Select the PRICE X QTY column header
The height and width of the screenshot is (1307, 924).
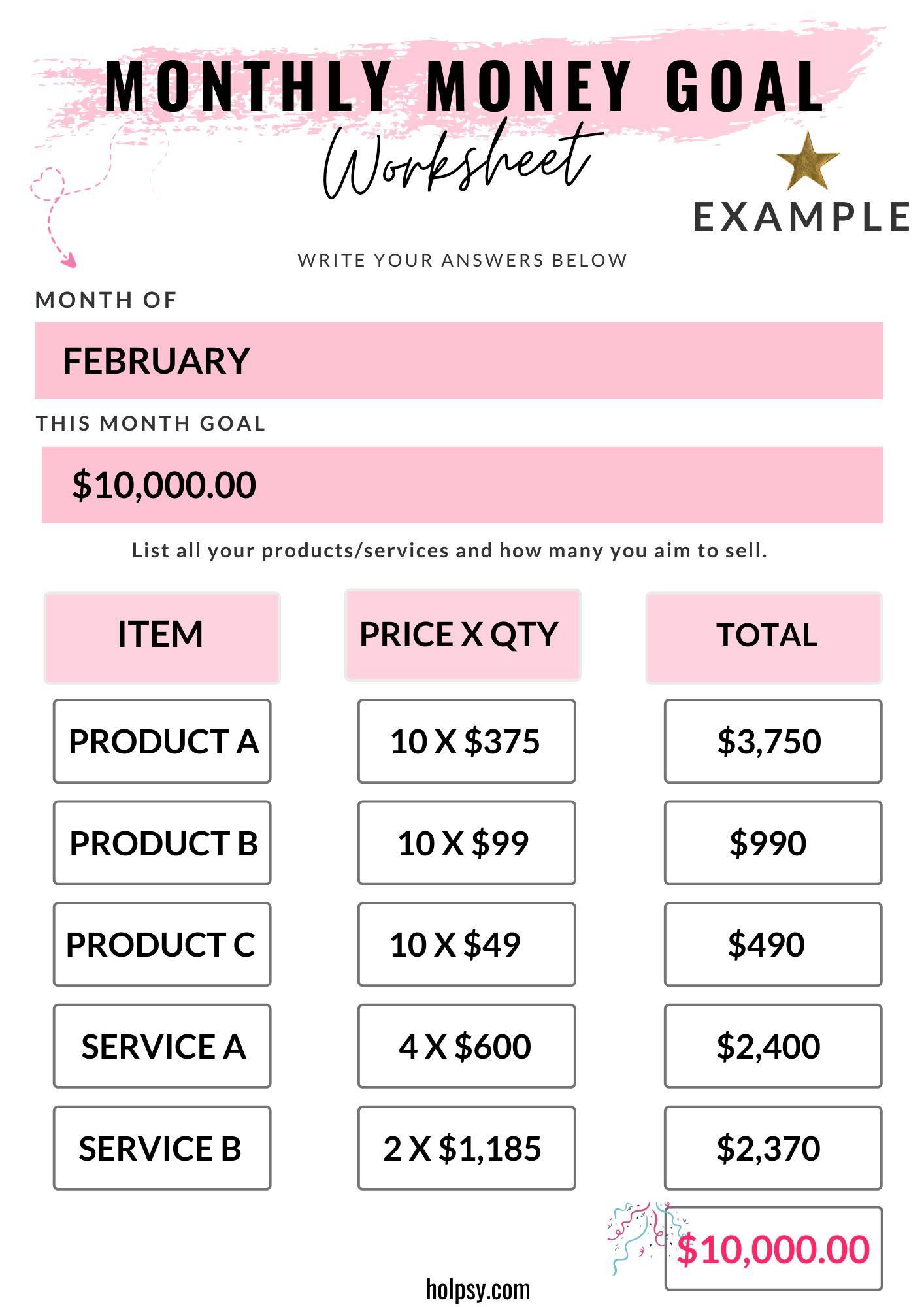[462, 635]
